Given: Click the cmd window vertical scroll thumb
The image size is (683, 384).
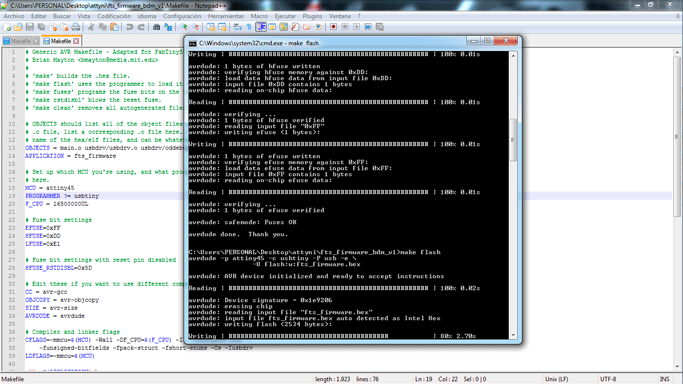Looking at the screenshot, I should coord(513,140).
